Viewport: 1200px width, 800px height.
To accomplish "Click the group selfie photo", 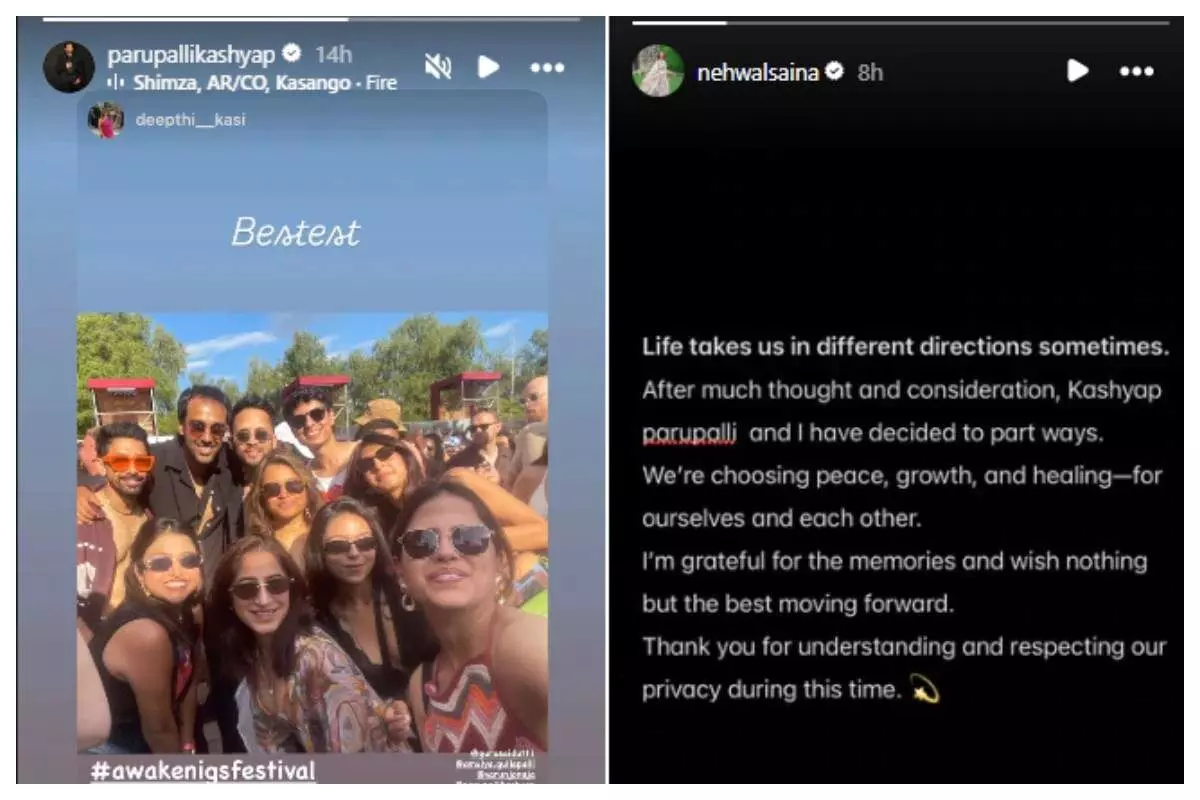I will coord(312,532).
